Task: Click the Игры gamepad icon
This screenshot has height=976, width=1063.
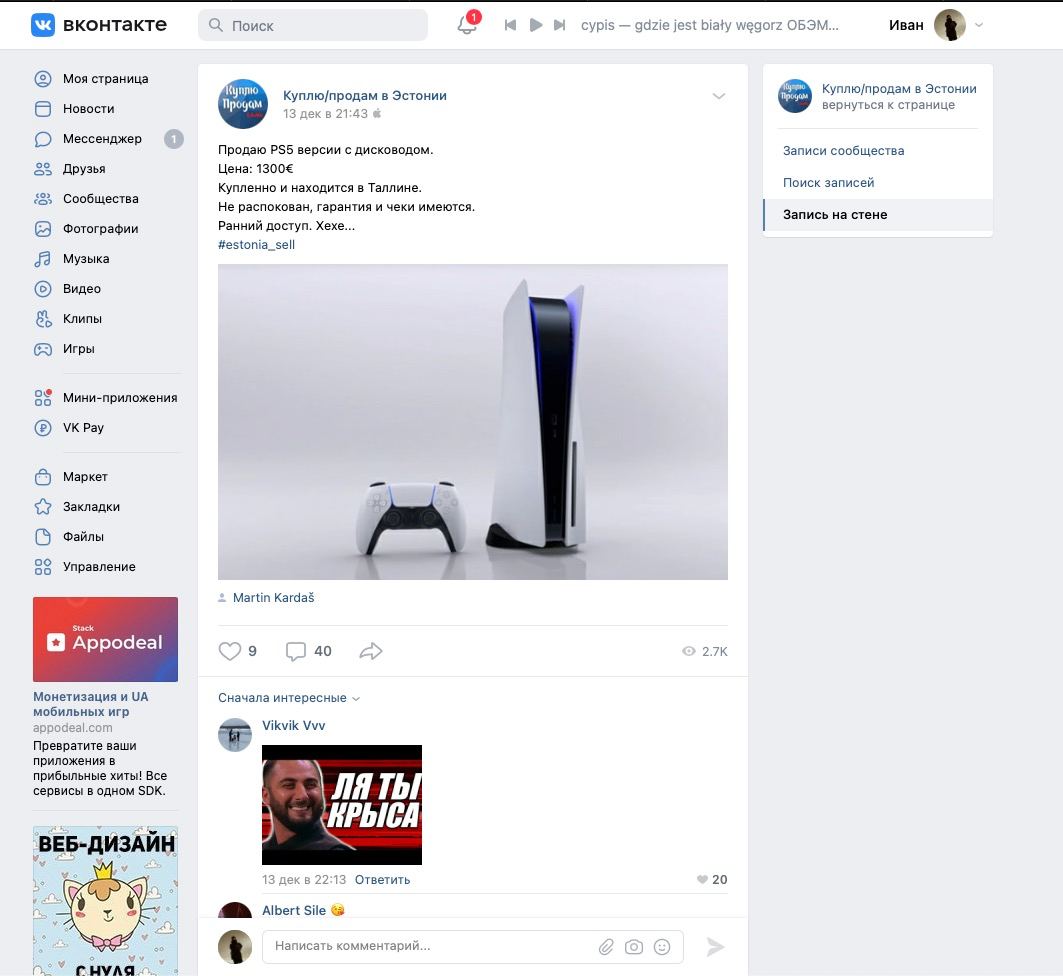Action: click(x=43, y=349)
